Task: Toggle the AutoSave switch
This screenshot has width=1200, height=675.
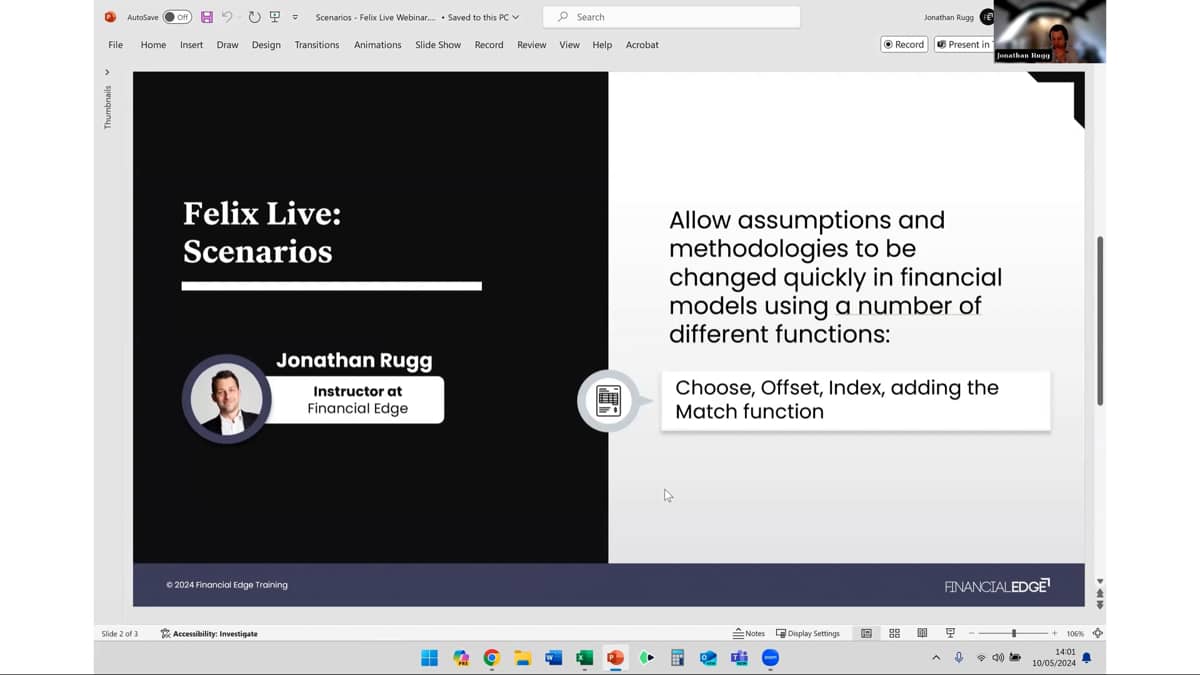Action: [177, 17]
